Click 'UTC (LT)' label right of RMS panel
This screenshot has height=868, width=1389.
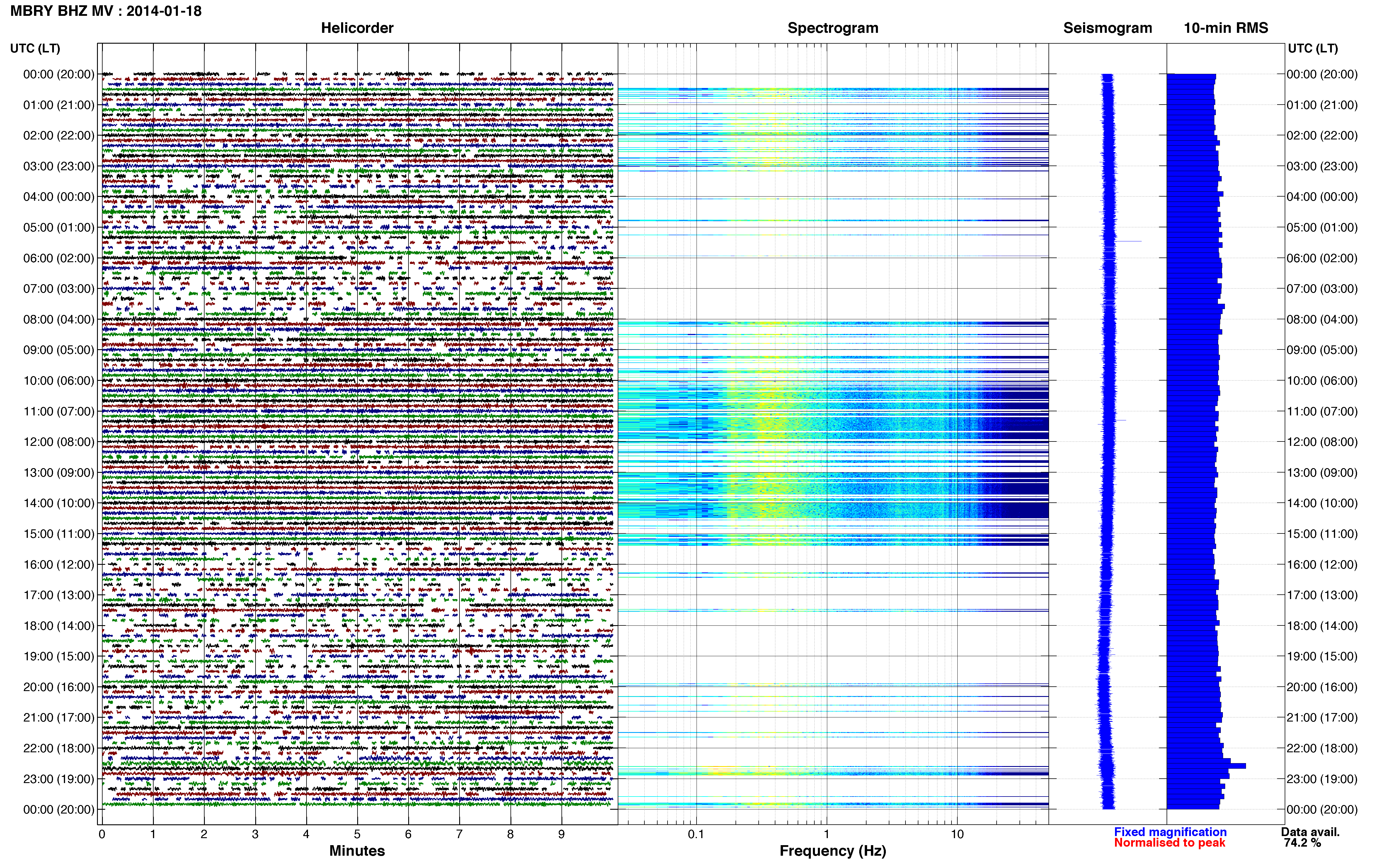click(x=1313, y=48)
